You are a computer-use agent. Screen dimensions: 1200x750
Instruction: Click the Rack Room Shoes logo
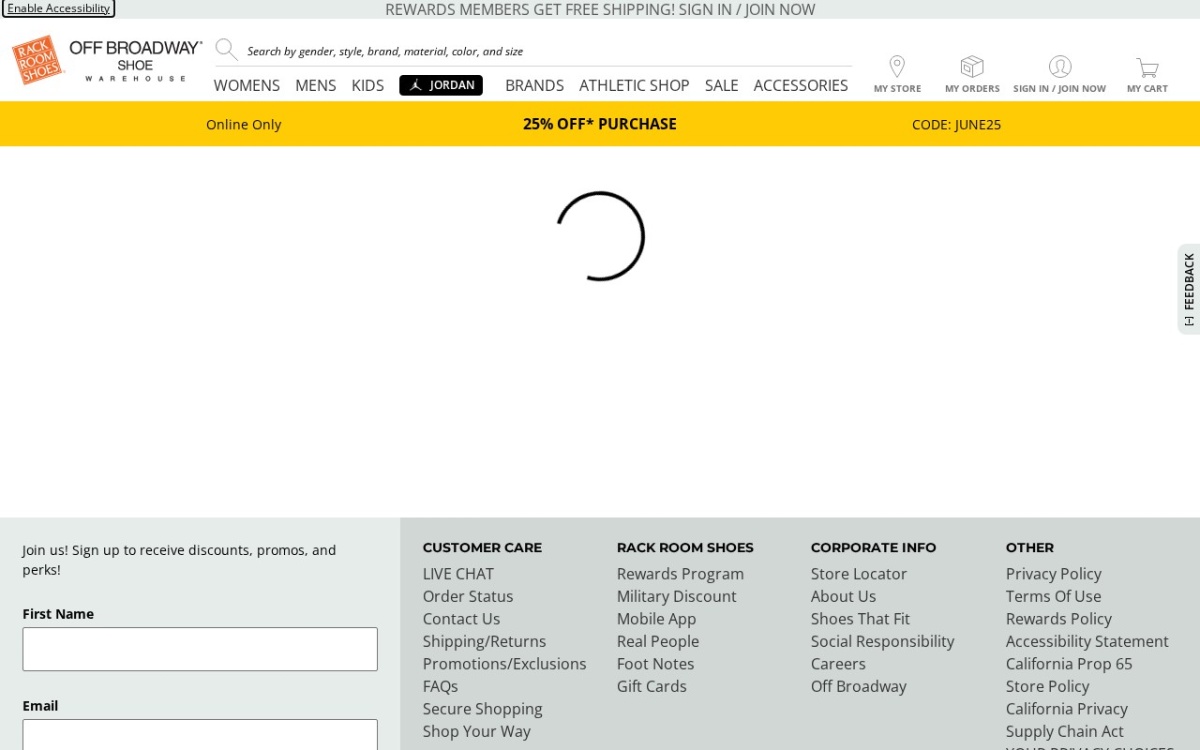(x=38, y=60)
